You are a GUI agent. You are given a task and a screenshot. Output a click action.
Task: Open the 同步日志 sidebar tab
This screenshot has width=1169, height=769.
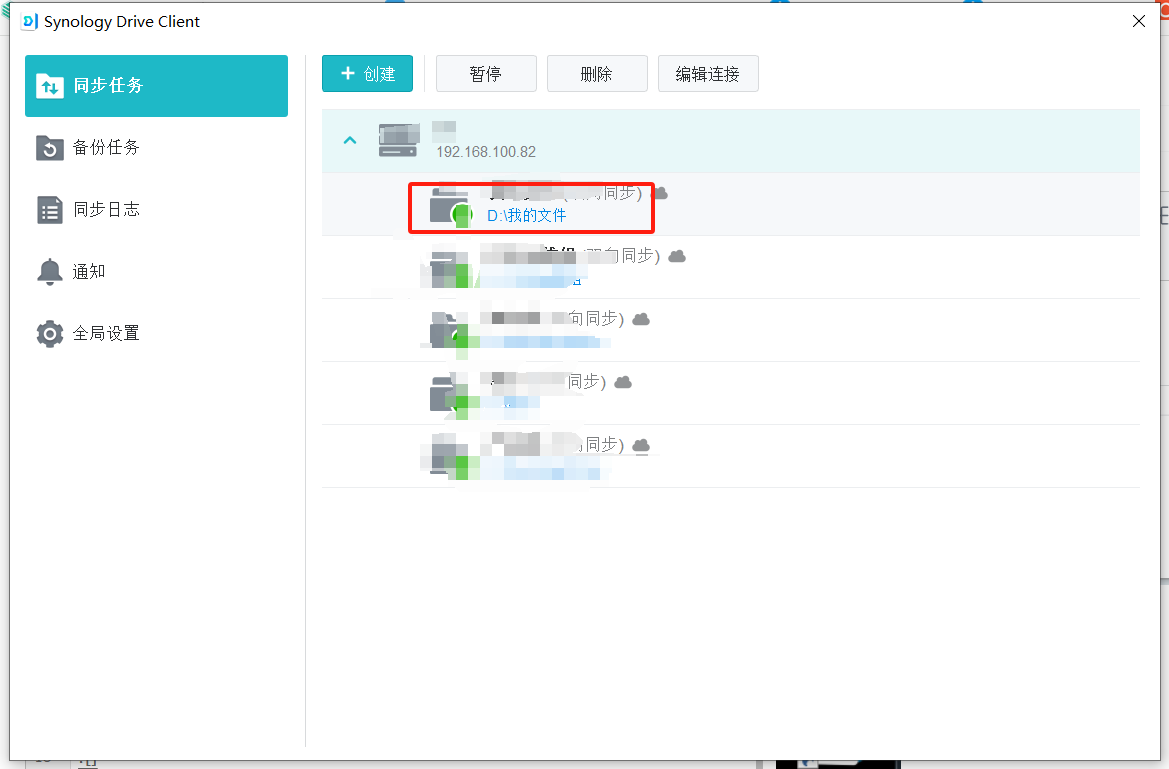[157, 210]
